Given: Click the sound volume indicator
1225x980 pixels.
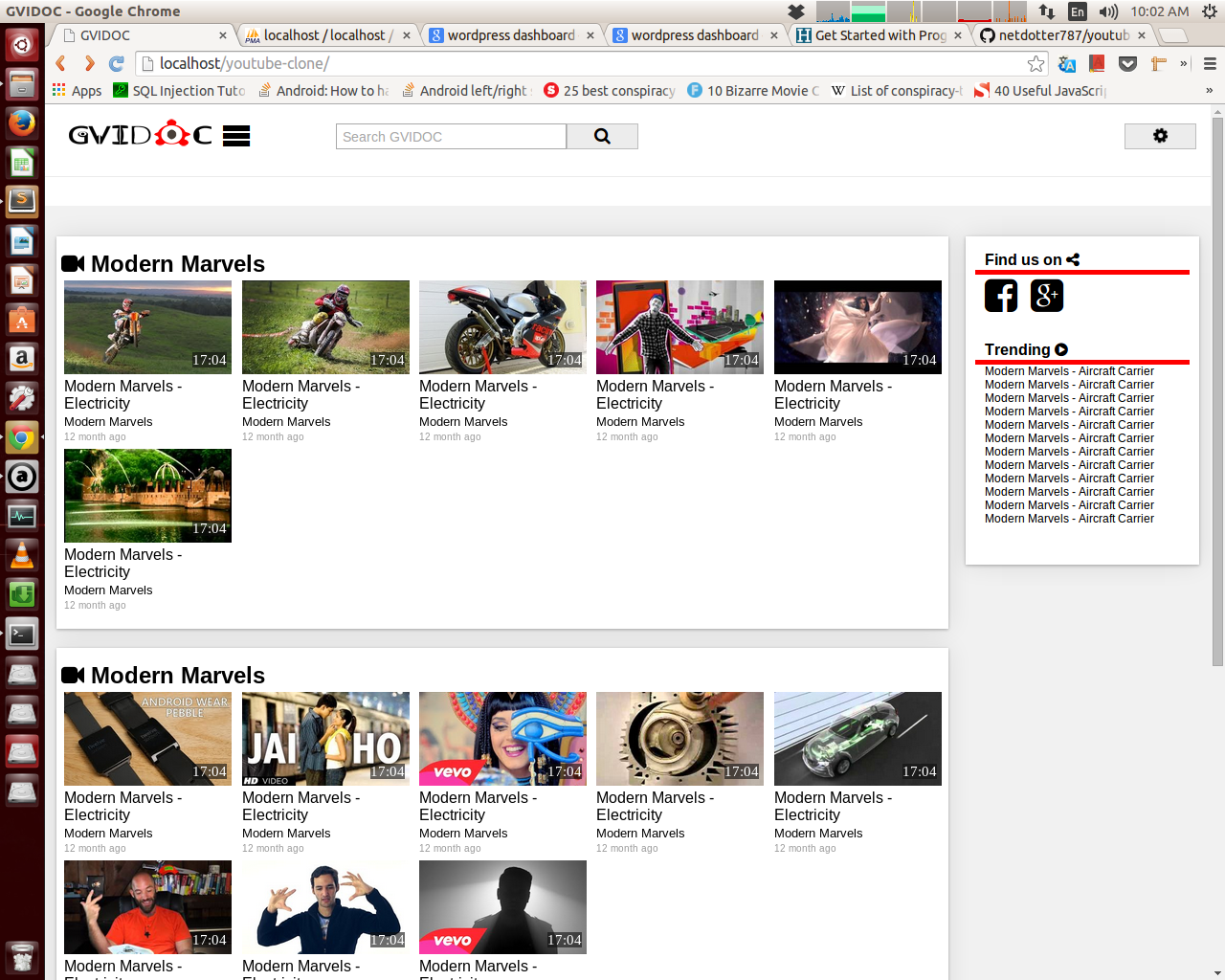Looking at the screenshot, I should [1108, 11].
